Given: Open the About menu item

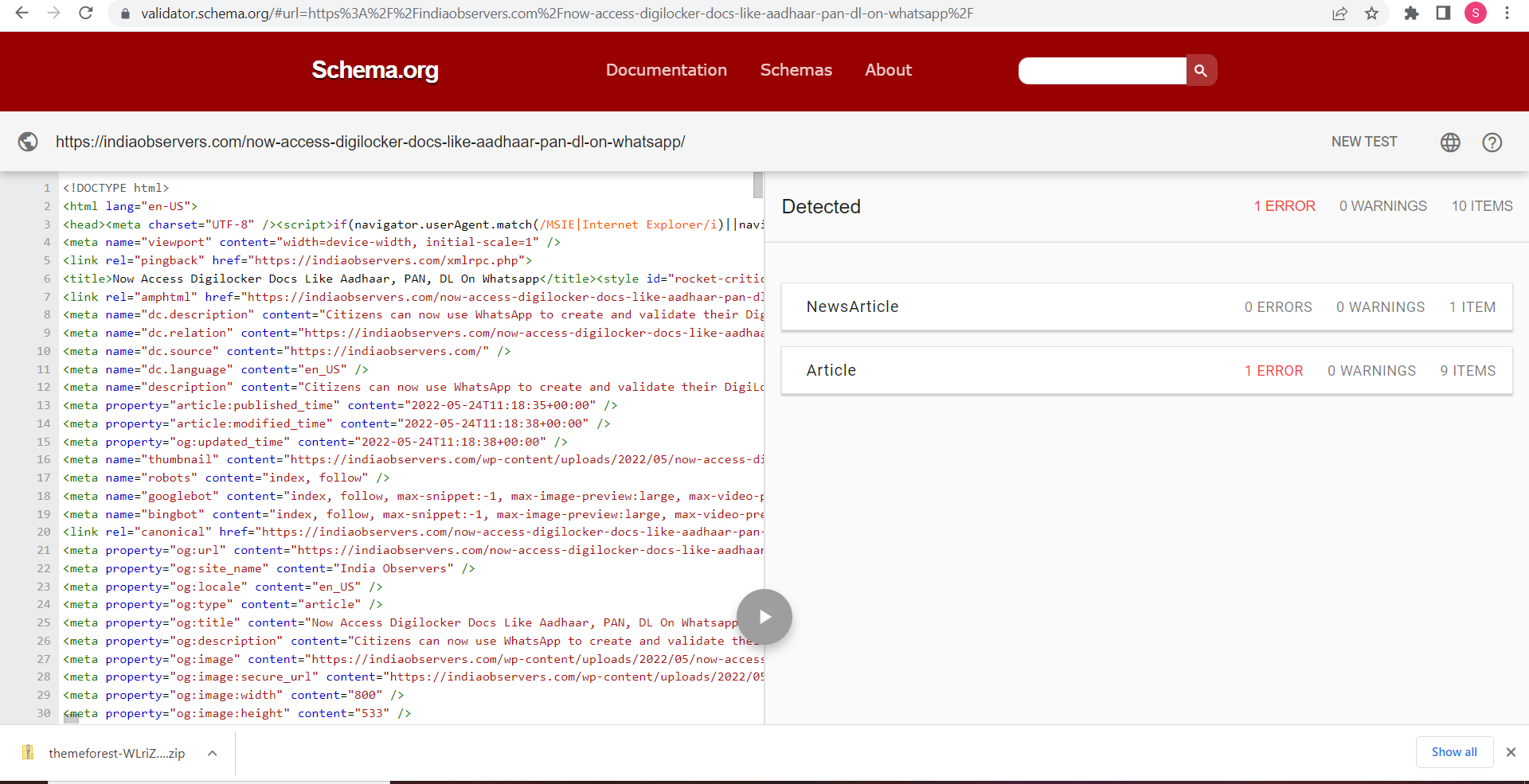Looking at the screenshot, I should tap(889, 70).
